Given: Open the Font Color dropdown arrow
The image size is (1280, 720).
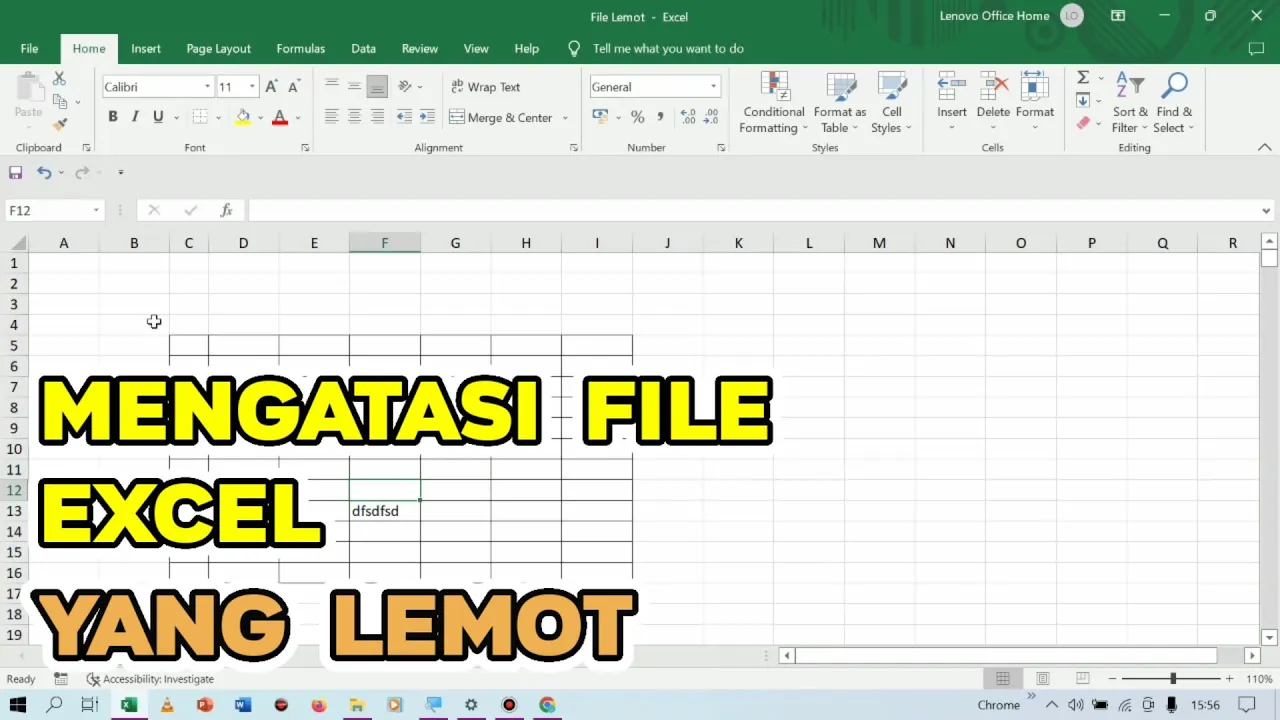Looking at the screenshot, I should point(298,118).
